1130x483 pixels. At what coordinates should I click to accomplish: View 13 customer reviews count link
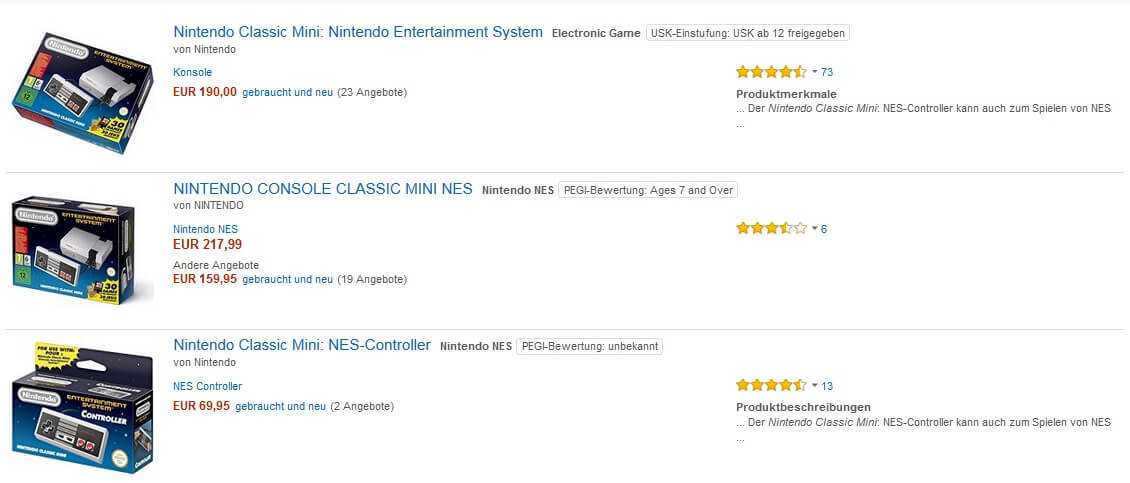tap(827, 386)
